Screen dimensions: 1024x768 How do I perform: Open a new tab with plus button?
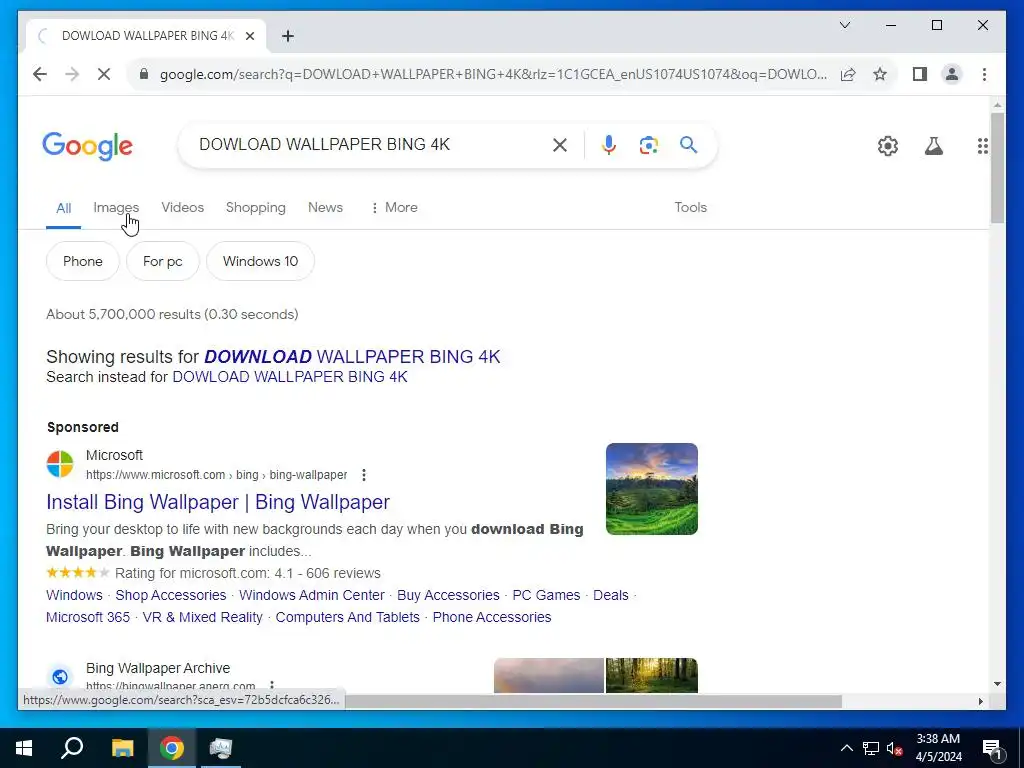tap(288, 36)
